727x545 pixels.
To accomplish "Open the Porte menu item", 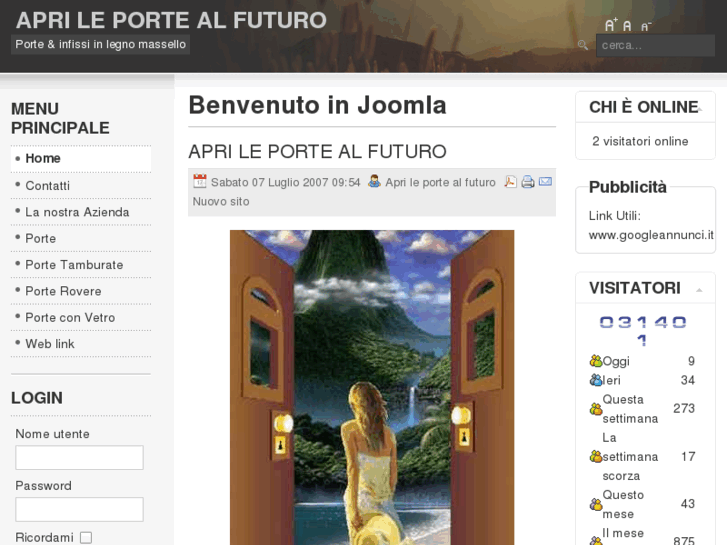I will pos(81,238).
